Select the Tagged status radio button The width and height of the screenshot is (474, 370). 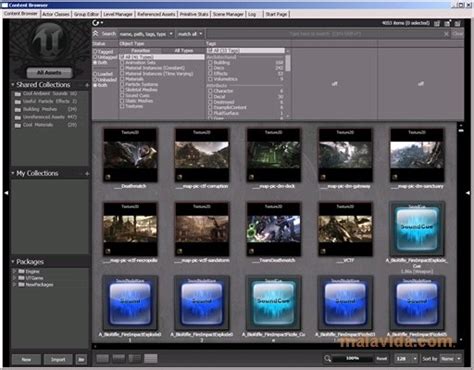tap(95, 52)
